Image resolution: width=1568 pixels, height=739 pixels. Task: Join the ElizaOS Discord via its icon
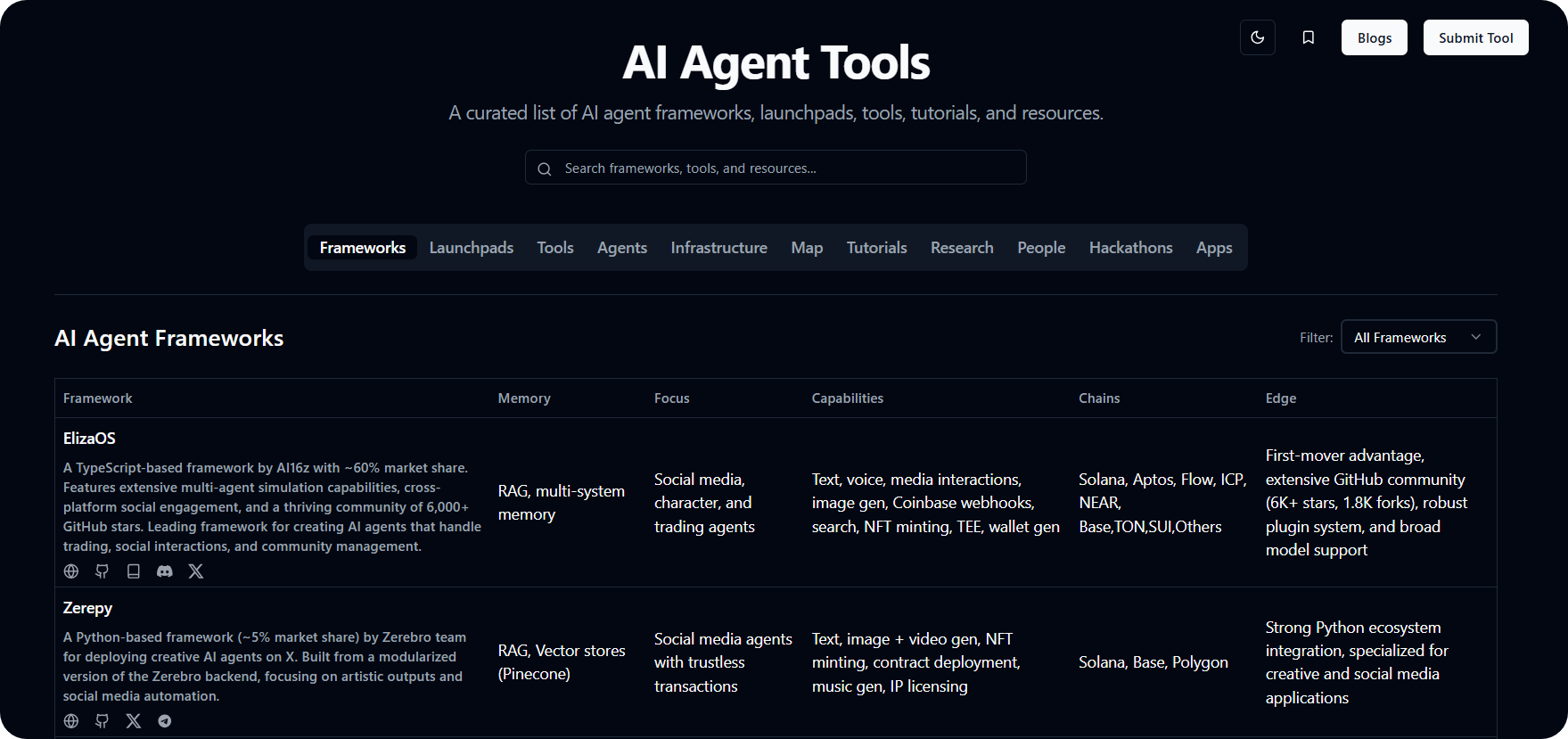[165, 571]
